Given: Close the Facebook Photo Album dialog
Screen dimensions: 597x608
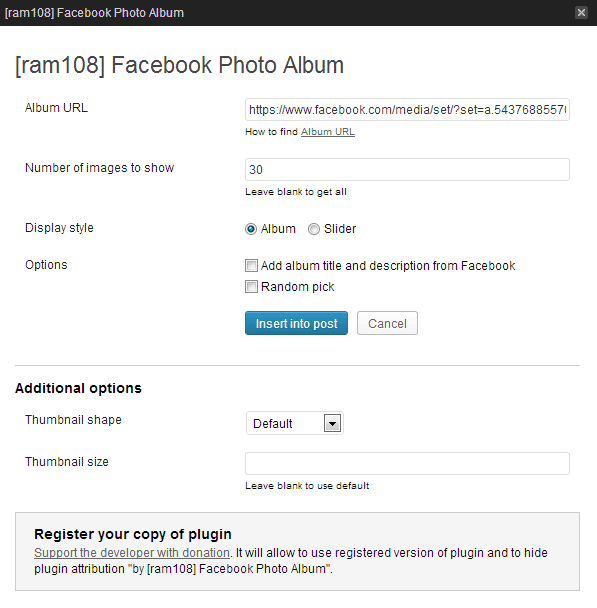Looking at the screenshot, I should (581, 13).
